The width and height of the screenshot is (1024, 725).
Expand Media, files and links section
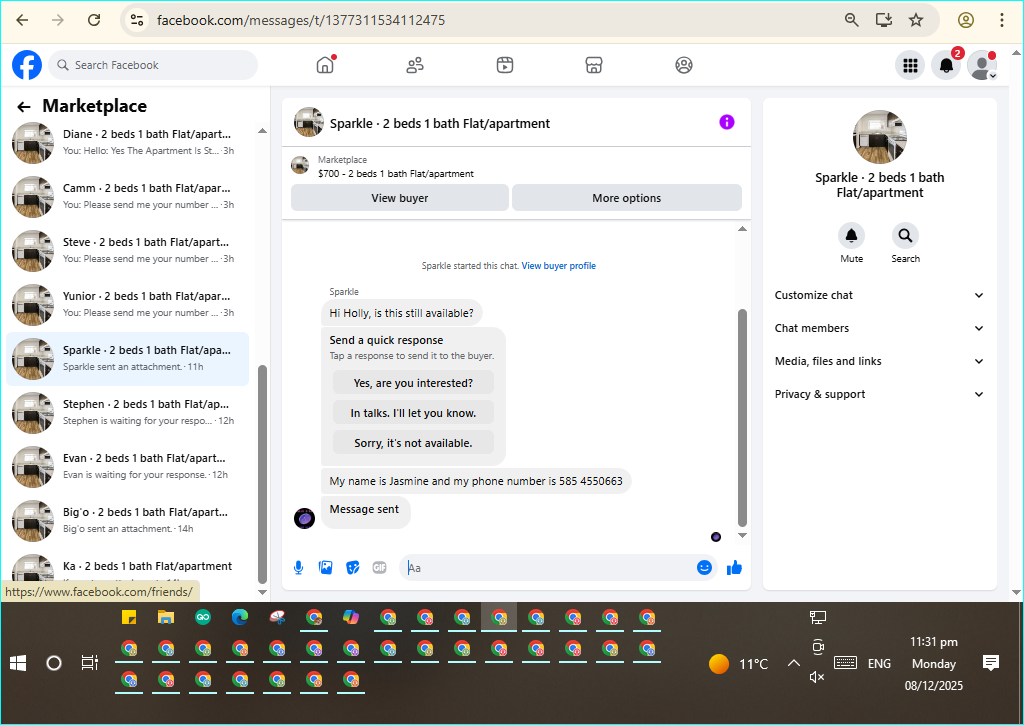[879, 361]
